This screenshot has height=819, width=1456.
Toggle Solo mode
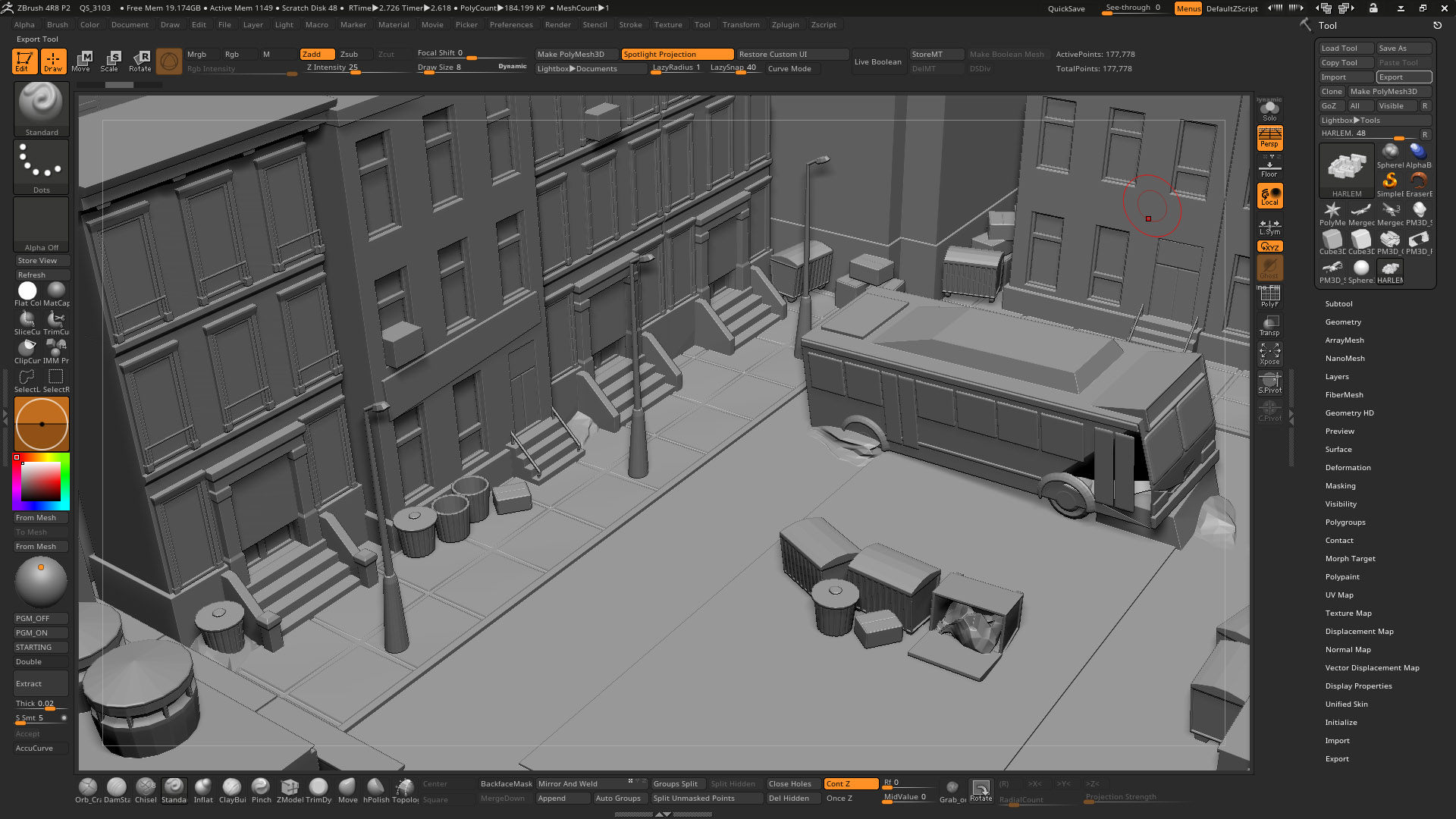[1269, 111]
